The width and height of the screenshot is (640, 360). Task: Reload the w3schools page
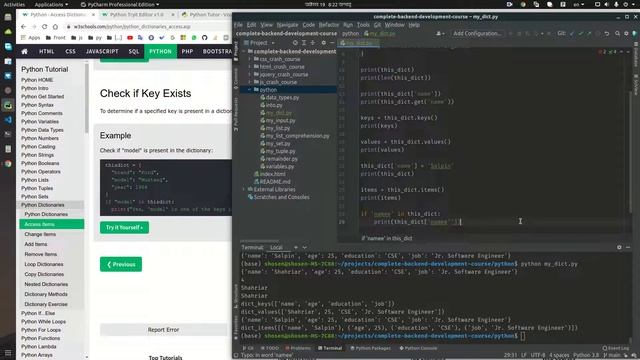tap(44, 27)
